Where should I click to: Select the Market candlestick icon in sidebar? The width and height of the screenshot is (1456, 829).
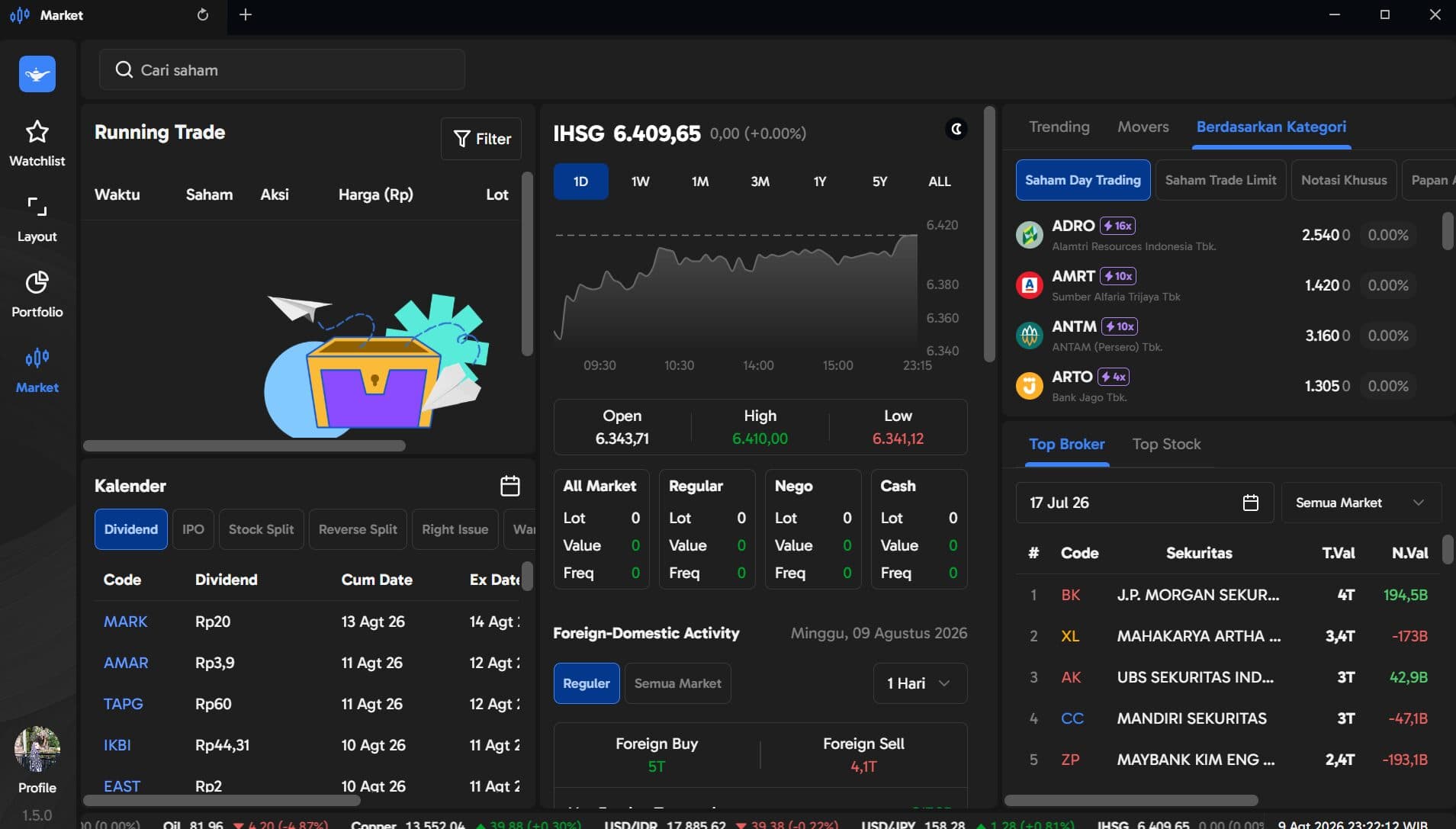37,358
